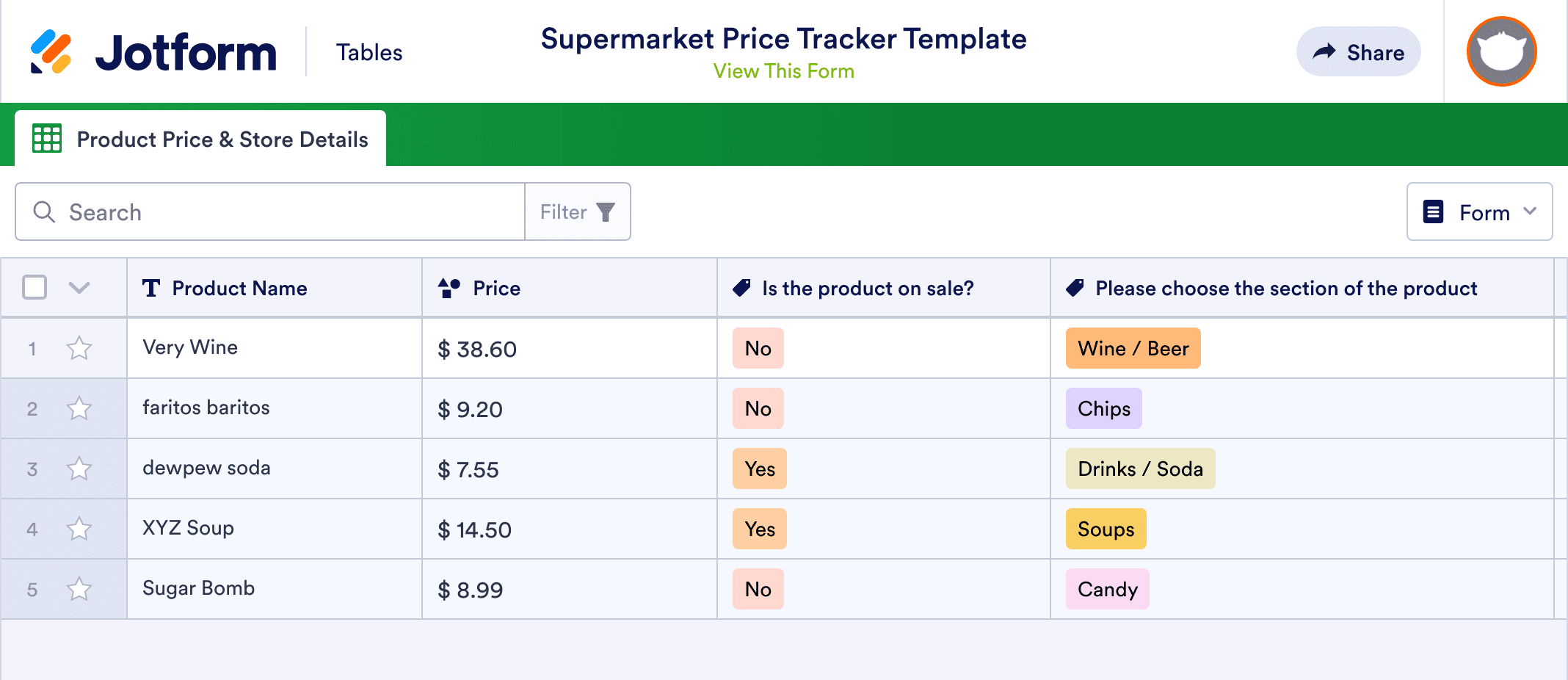Star the Sugar Bomb row

click(79, 589)
